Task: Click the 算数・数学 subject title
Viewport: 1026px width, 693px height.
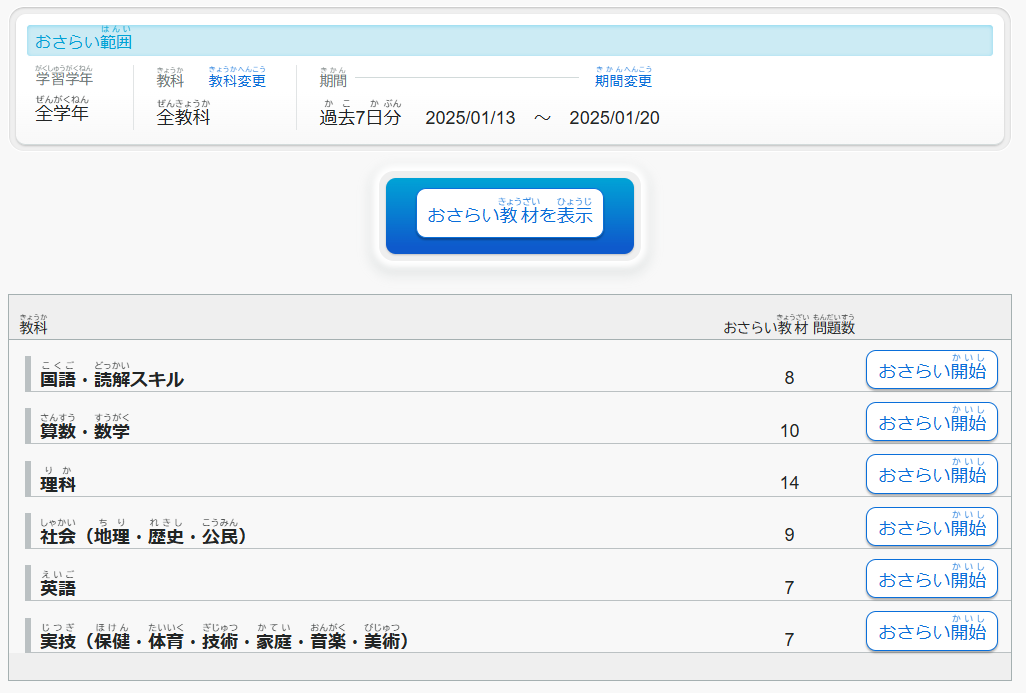Action: coord(85,432)
